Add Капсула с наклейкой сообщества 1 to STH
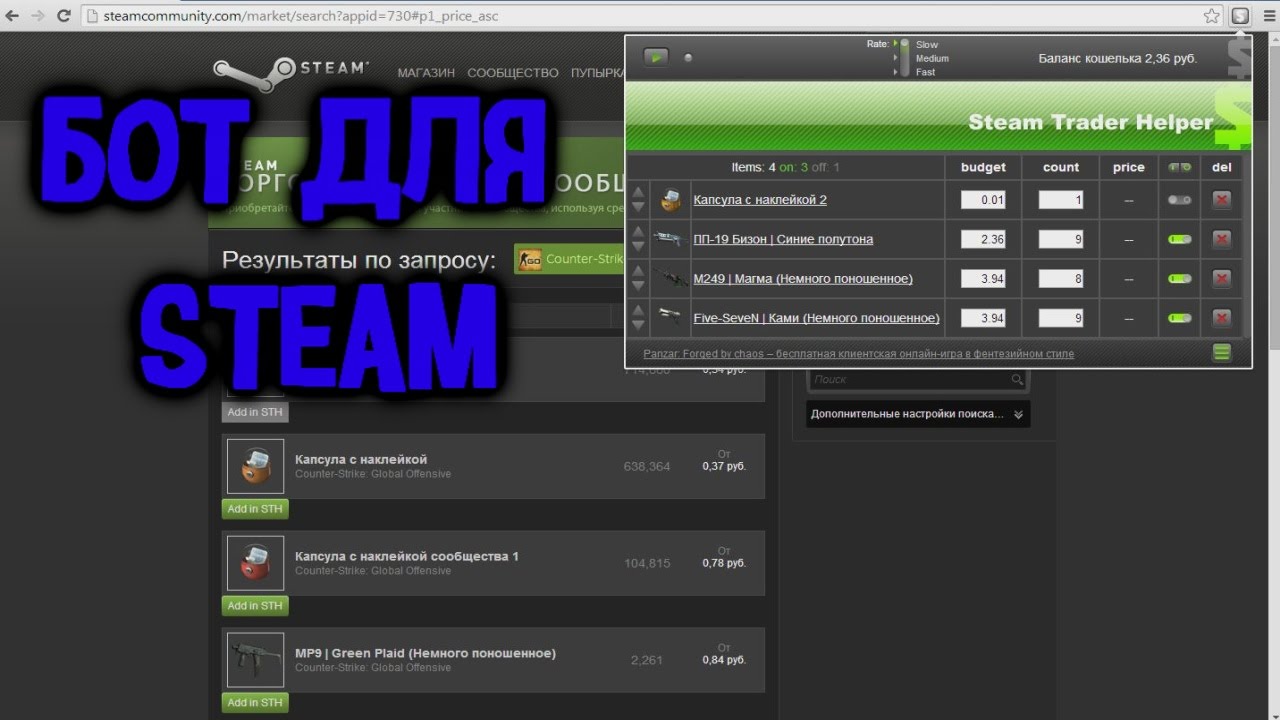1280x720 pixels. coord(255,606)
